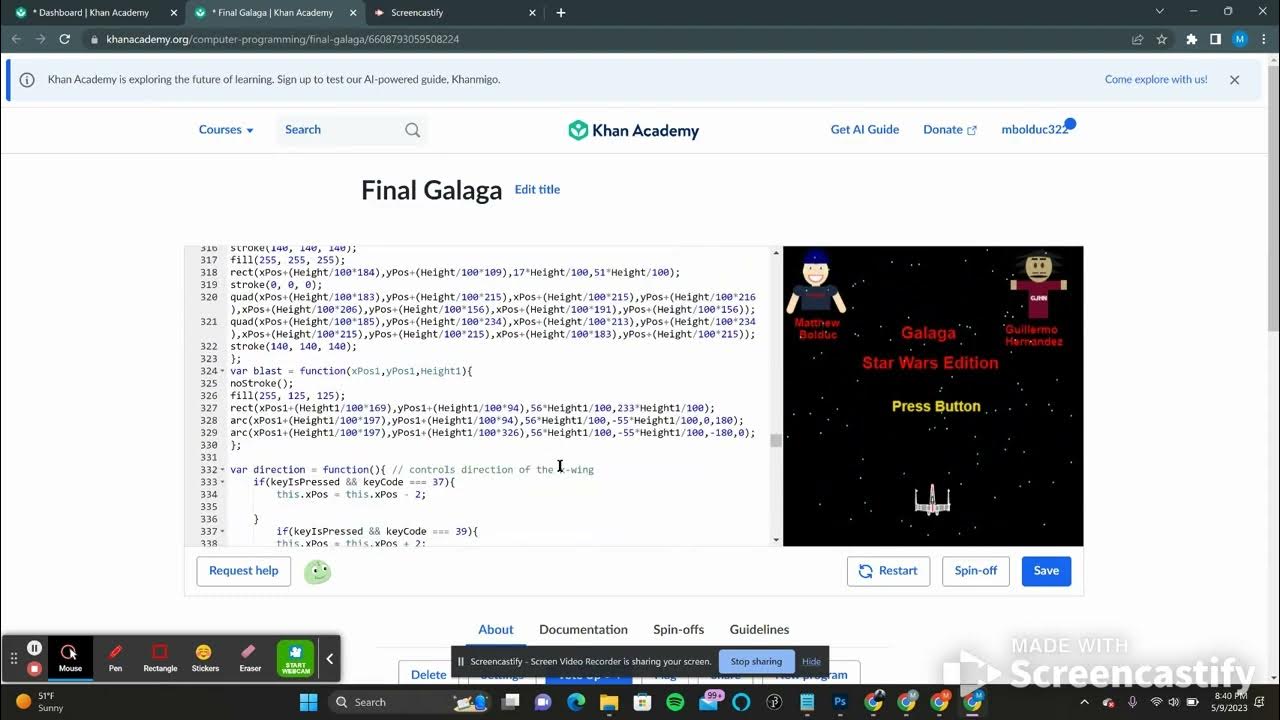Click the X-wing ship in the game preview

(x=932, y=499)
